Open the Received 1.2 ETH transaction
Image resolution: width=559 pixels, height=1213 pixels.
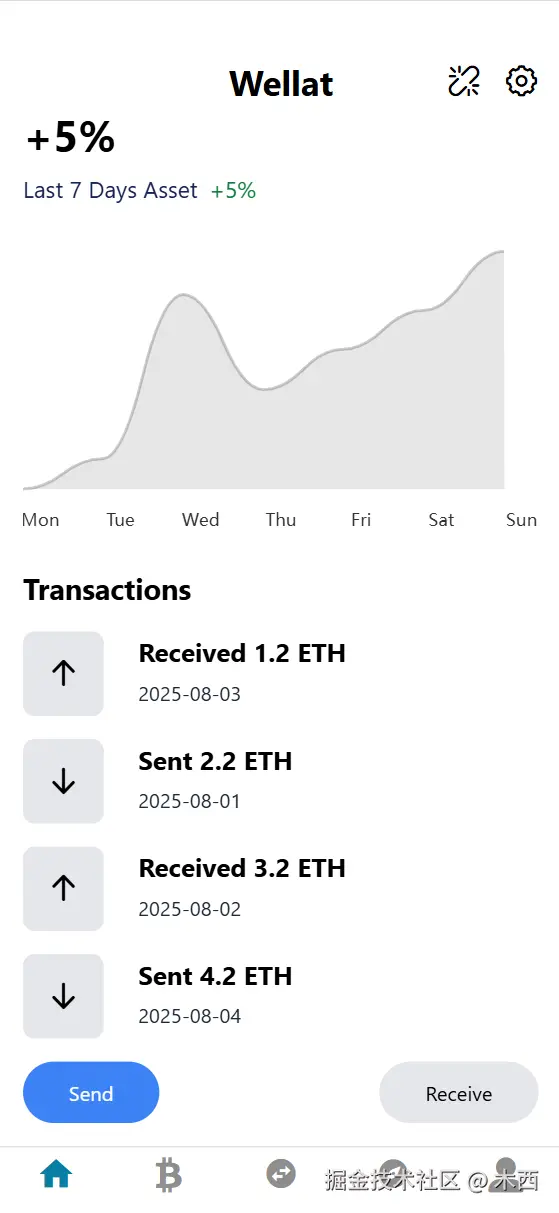coord(281,673)
